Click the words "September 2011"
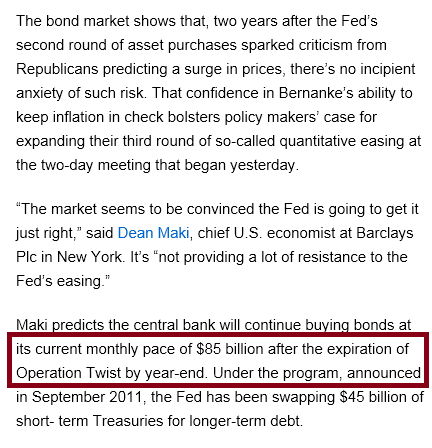This screenshot has width=432, height=448. click(87, 398)
